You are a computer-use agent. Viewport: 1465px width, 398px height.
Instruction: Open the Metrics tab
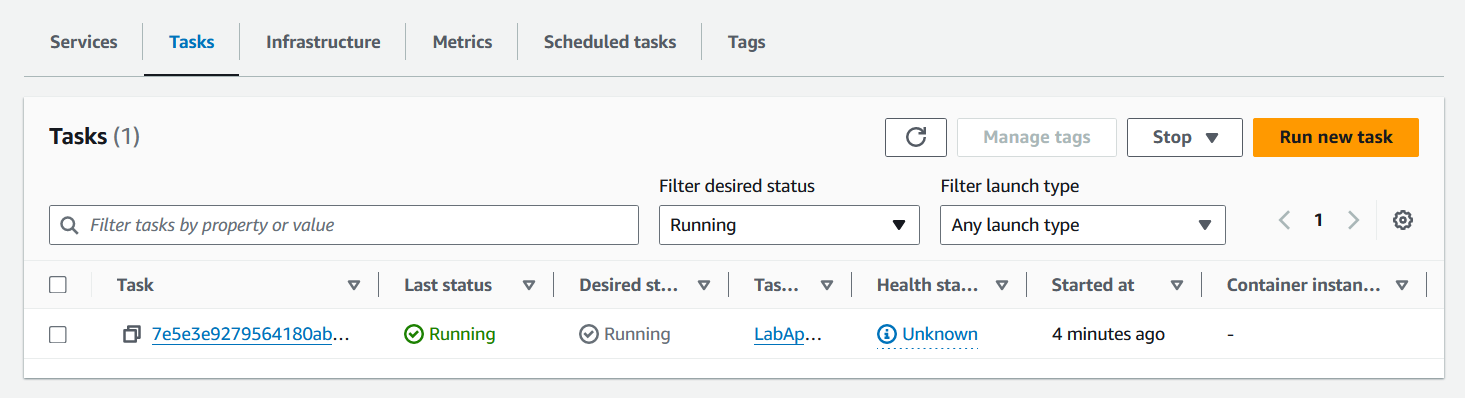(462, 42)
